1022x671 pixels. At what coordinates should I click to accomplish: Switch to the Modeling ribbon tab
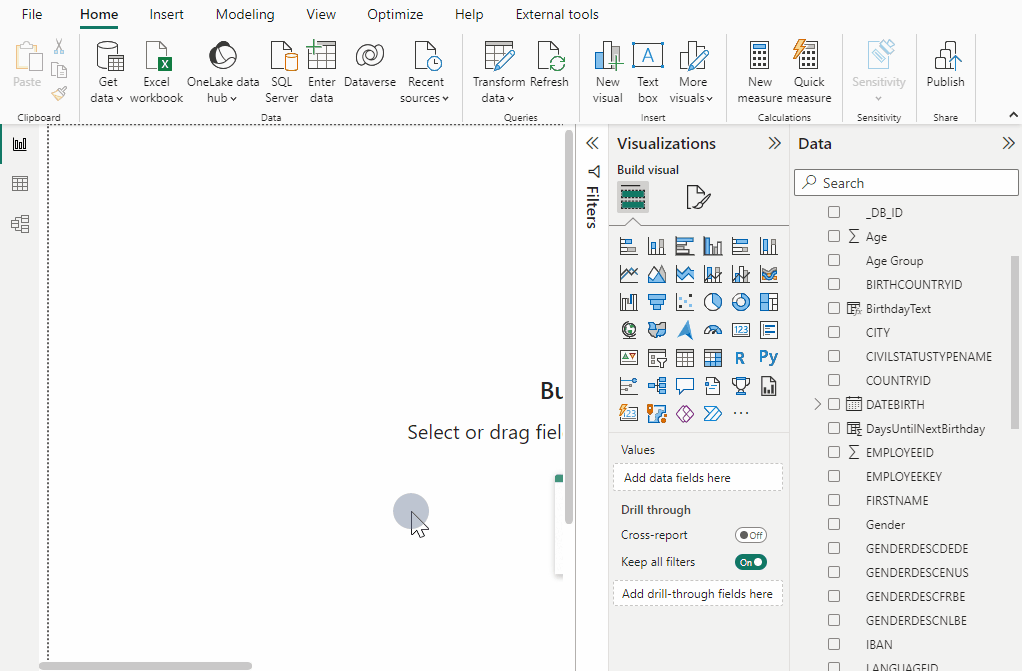click(x=245, y=14)
